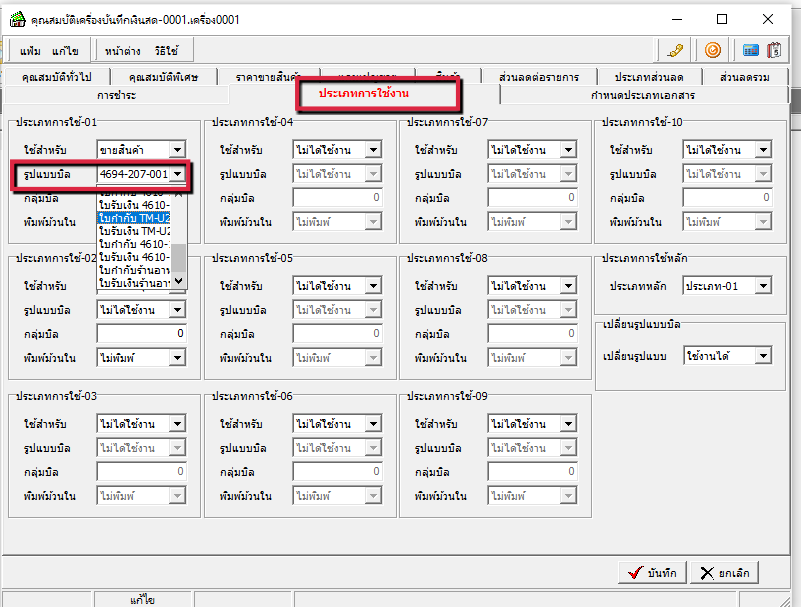Open the แฟ้ม menu
Screen dimensions: 801x607
(30, 50)
